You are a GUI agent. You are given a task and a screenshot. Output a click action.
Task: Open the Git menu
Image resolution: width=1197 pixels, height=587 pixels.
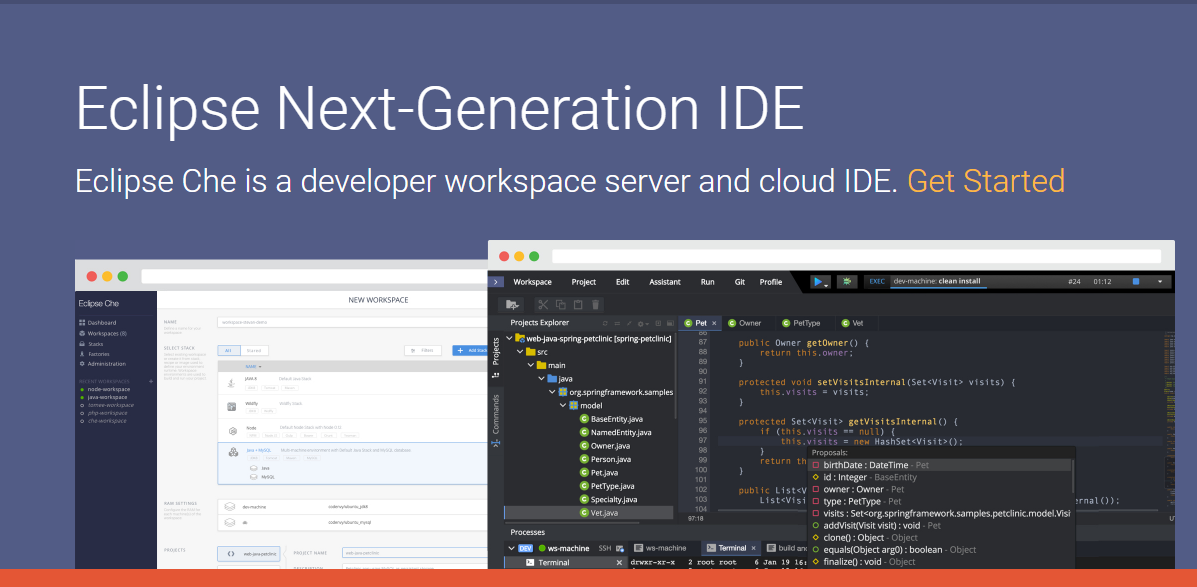pyautogui.click(x=740, y=282)
